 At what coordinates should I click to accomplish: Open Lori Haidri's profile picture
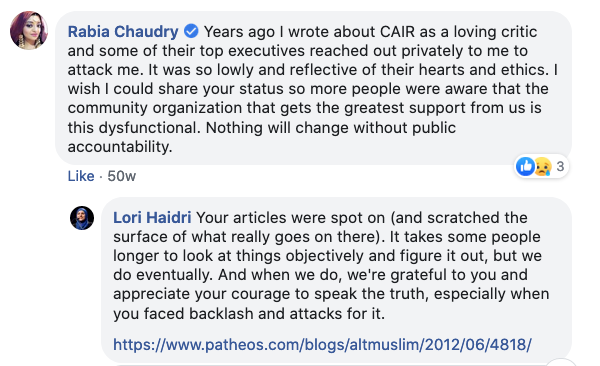(82, 218)
